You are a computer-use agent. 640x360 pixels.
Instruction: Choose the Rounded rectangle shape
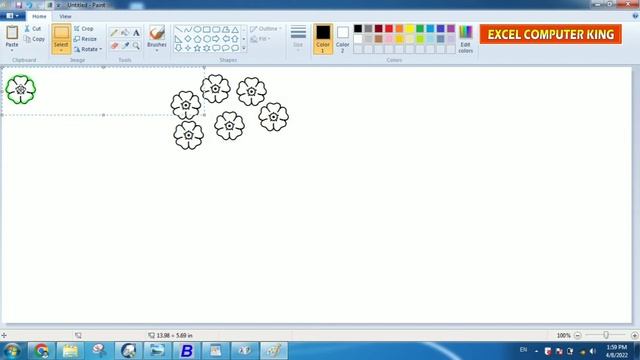pyautogui.click(x=216, y=29)
